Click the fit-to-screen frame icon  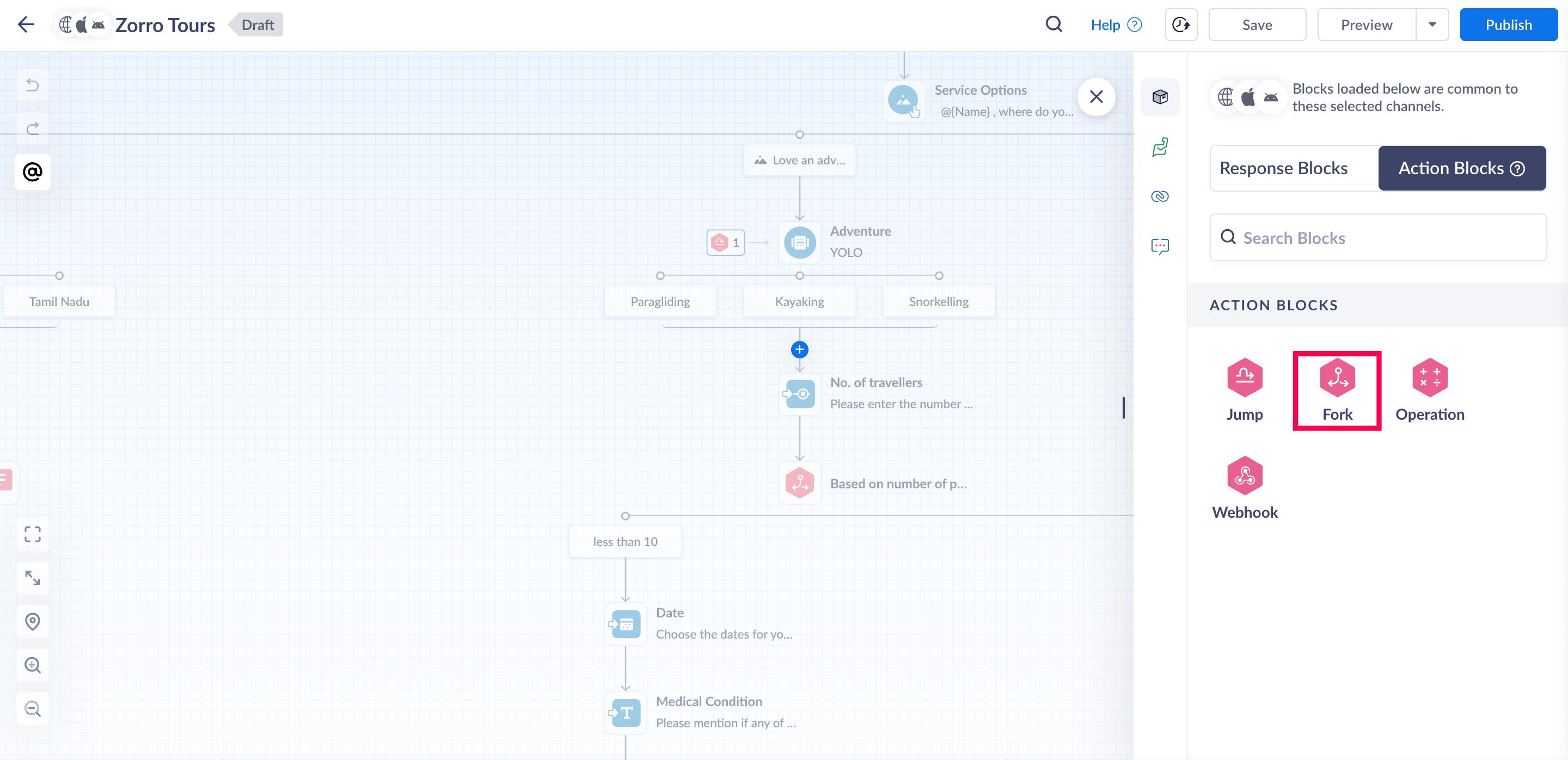click(33, 534)
